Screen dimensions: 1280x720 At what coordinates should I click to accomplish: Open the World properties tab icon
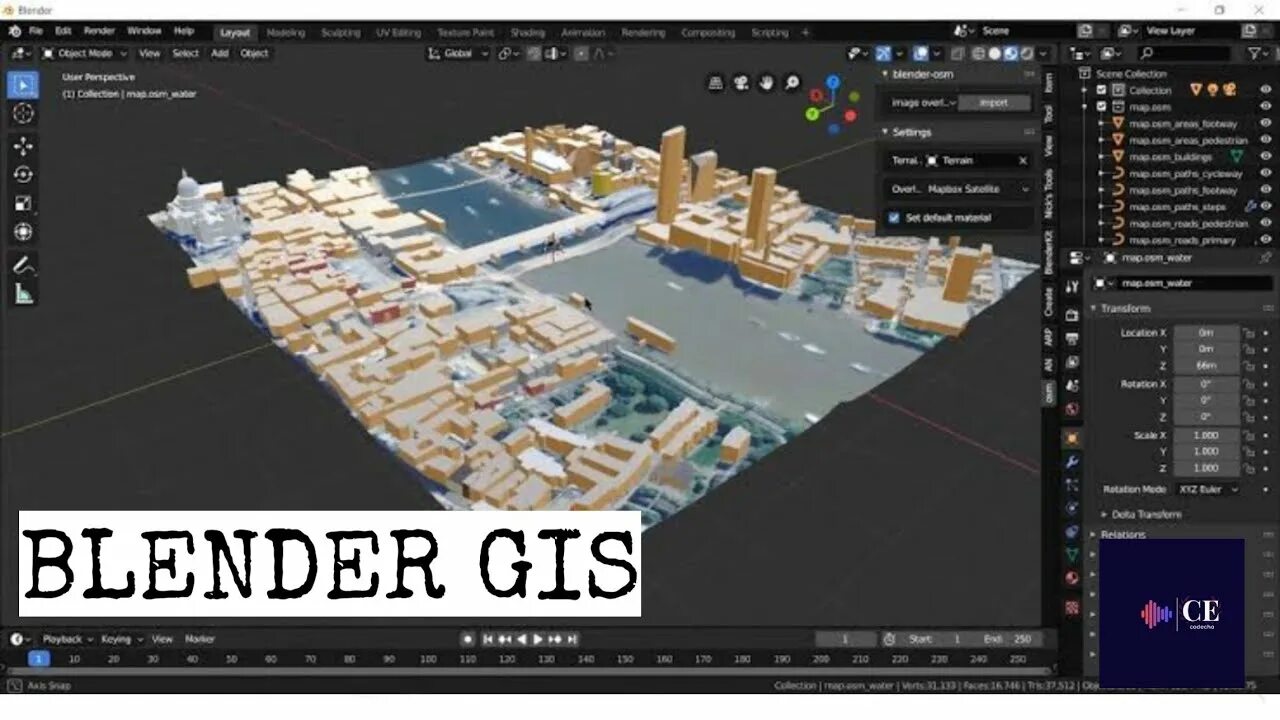1072,410
